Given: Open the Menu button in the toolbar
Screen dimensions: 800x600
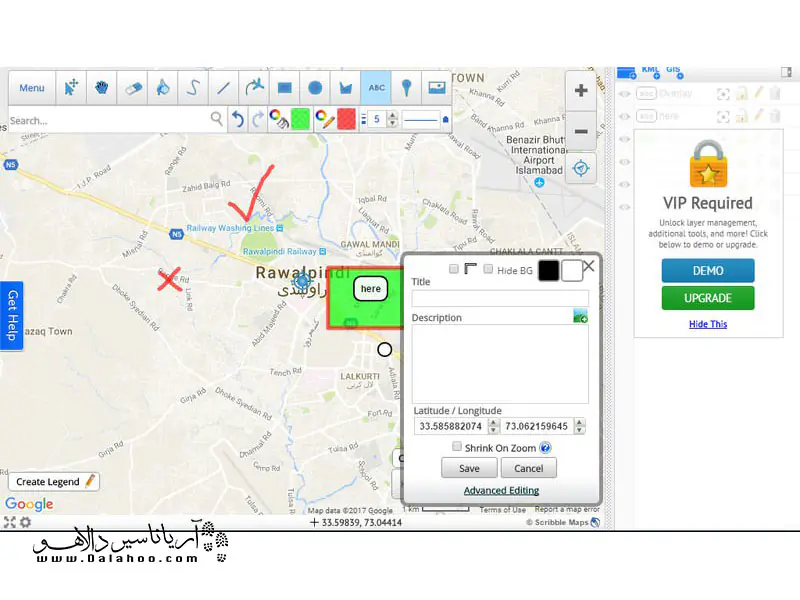Looking at the screenshot, I should tap(32, 88).
